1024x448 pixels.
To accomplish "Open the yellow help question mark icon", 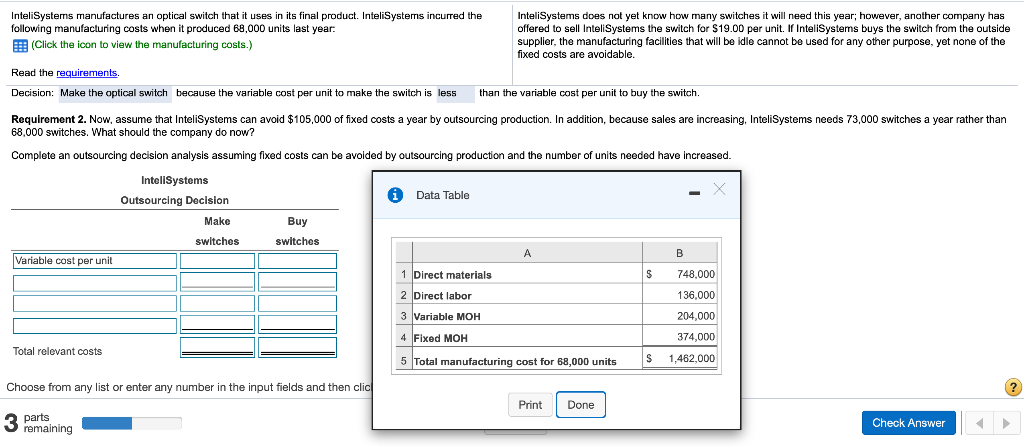I will coord(1013,387).
